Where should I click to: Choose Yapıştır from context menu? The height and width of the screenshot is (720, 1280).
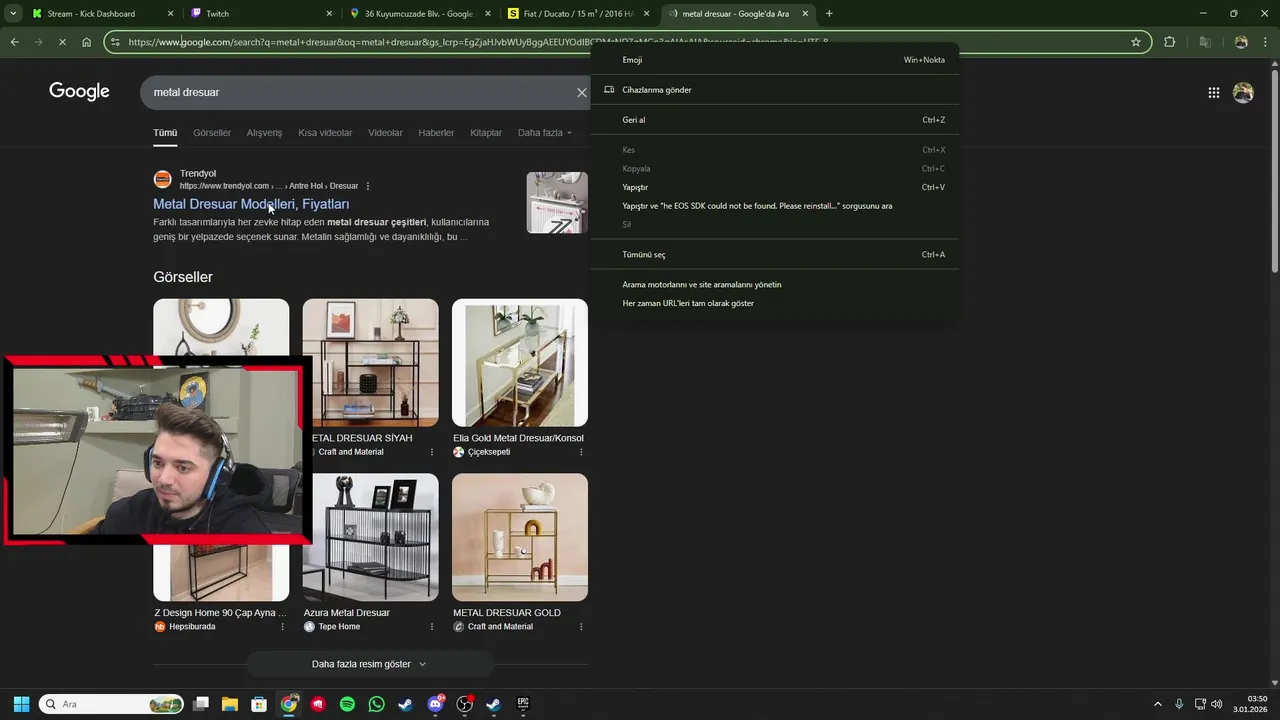775,187
